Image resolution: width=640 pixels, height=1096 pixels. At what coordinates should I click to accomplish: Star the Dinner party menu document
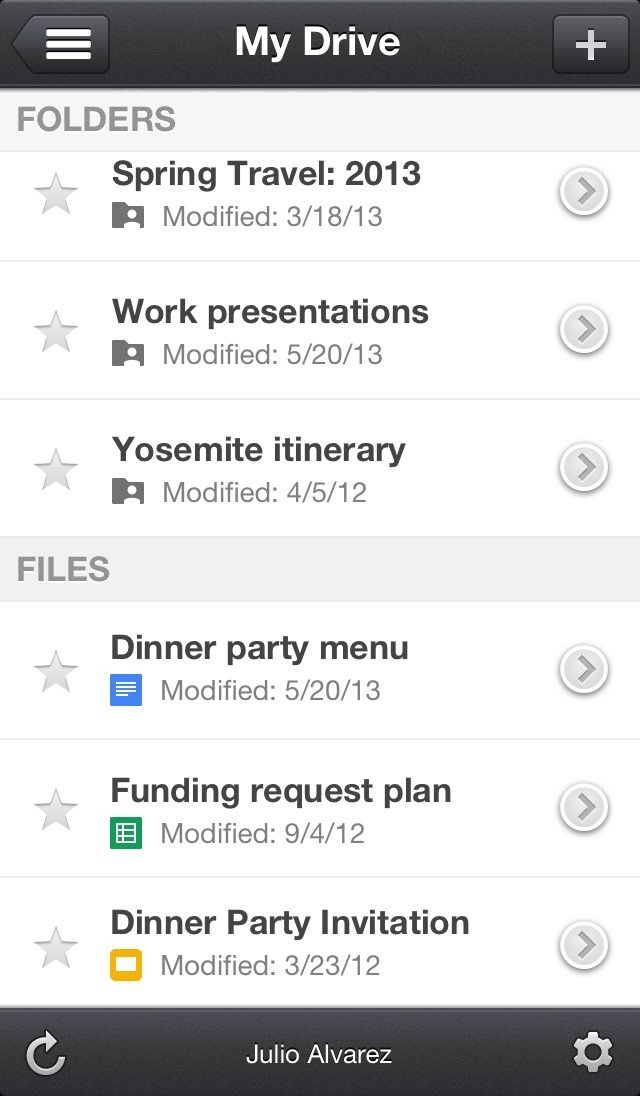point(57,670)
